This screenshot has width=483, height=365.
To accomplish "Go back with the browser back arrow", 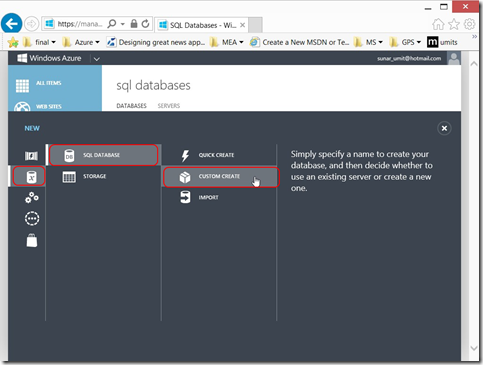I will point(12,24).
